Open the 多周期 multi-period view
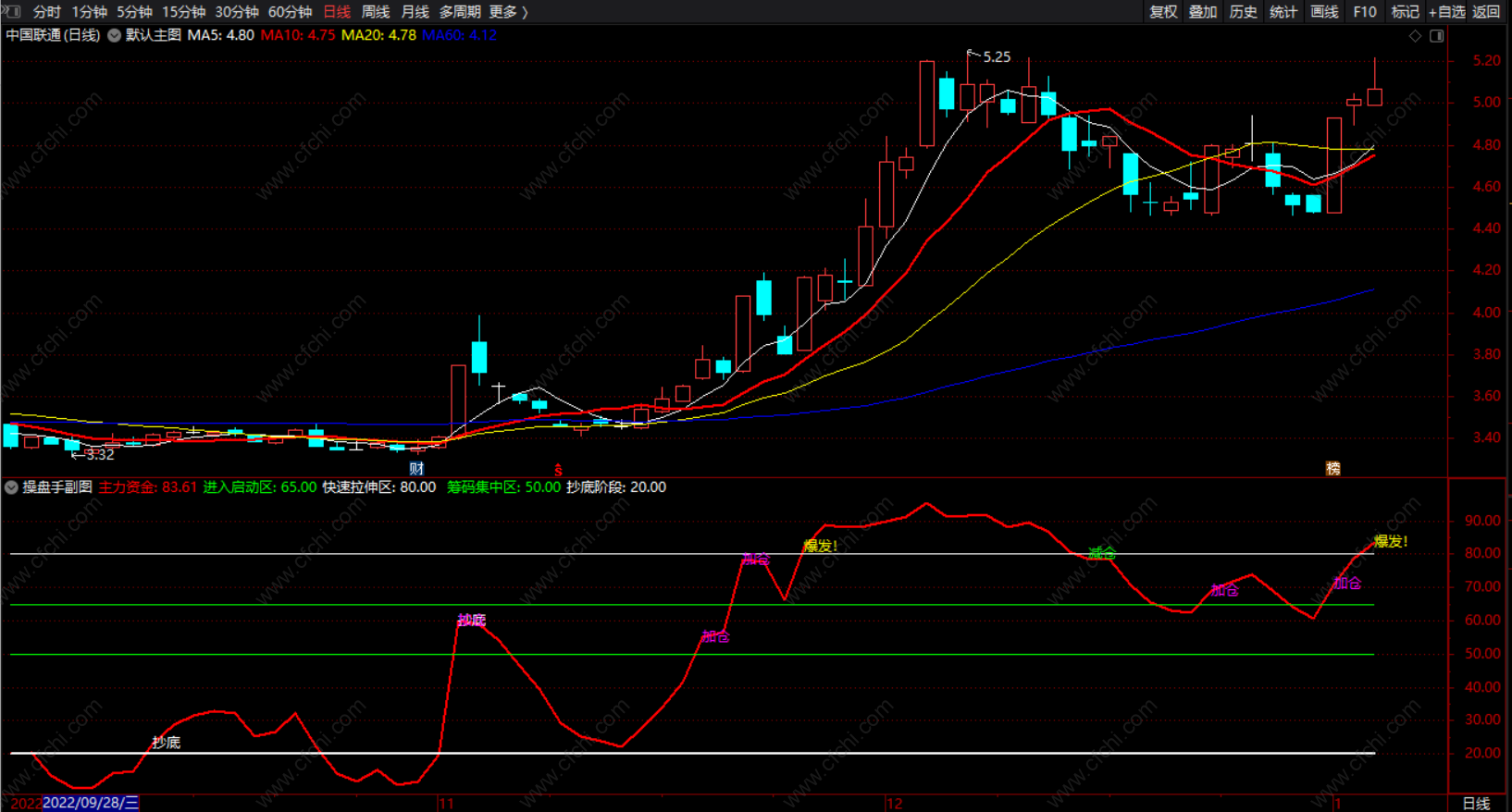 460,12
